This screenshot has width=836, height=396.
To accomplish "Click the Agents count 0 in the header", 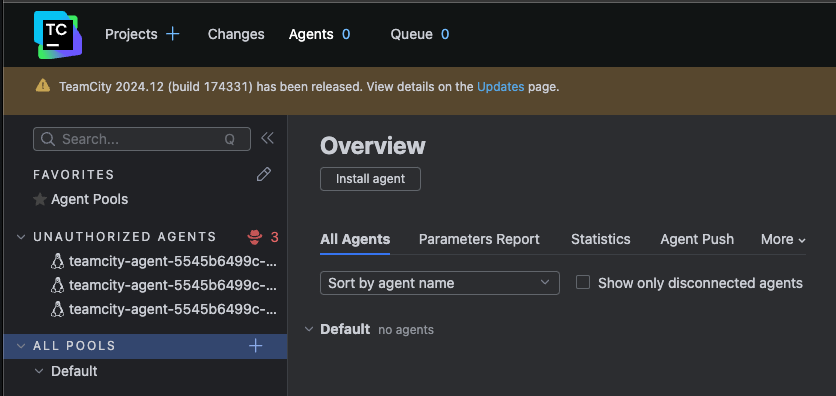I will coord(346,34).
